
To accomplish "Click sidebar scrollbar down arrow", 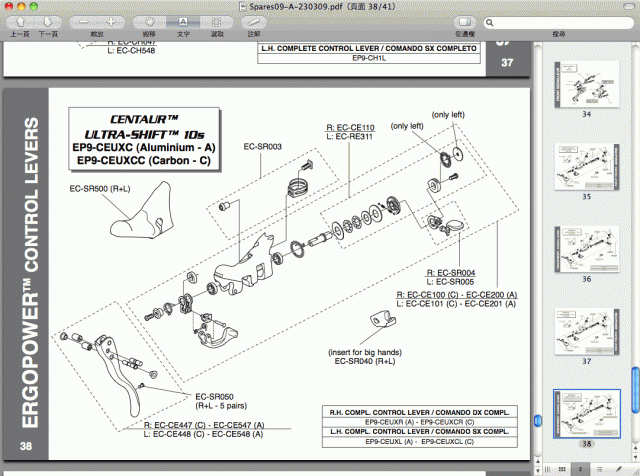I will click(x=636, y=457).
